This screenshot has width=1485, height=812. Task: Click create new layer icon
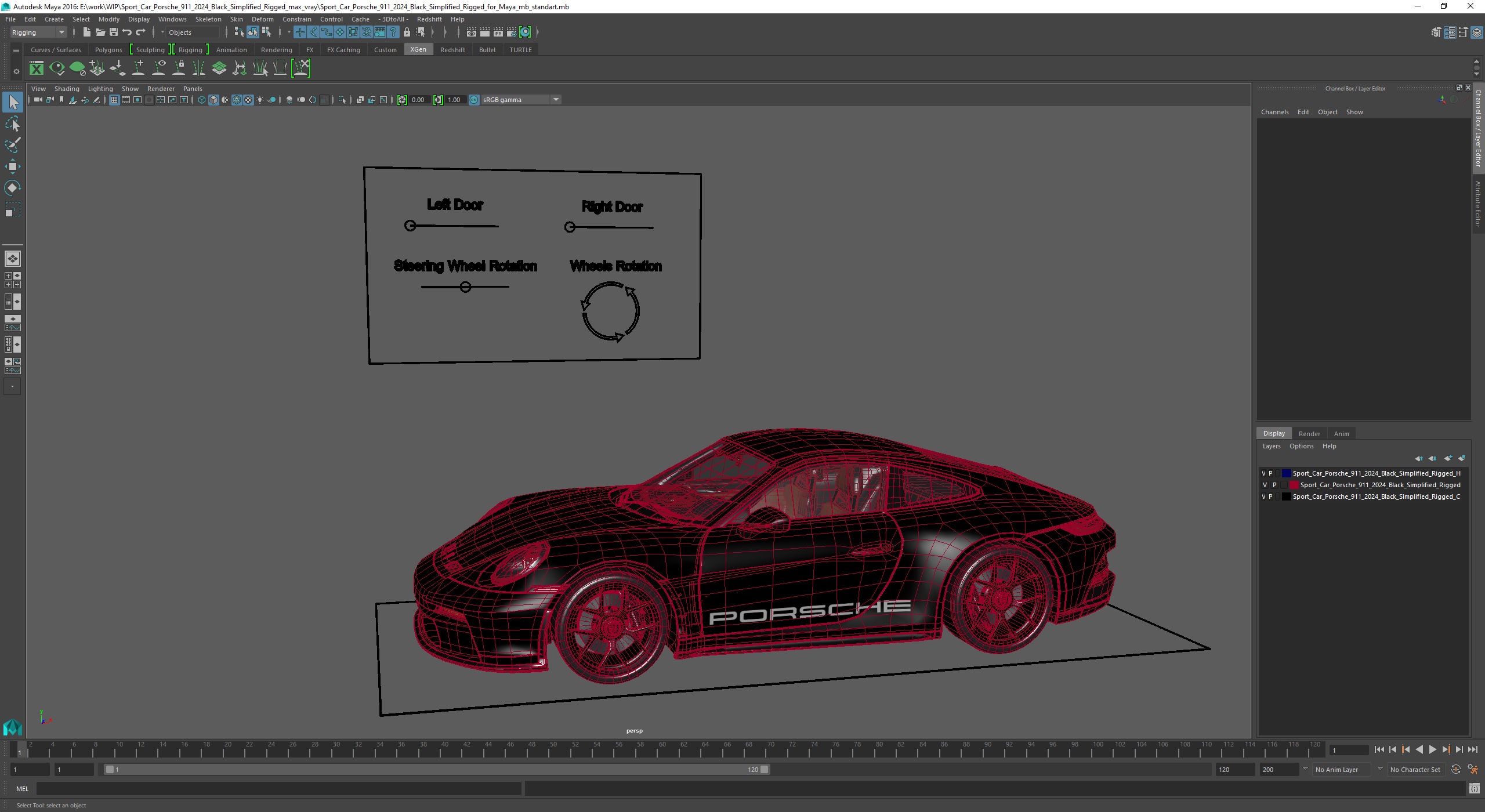(1448, 458)
